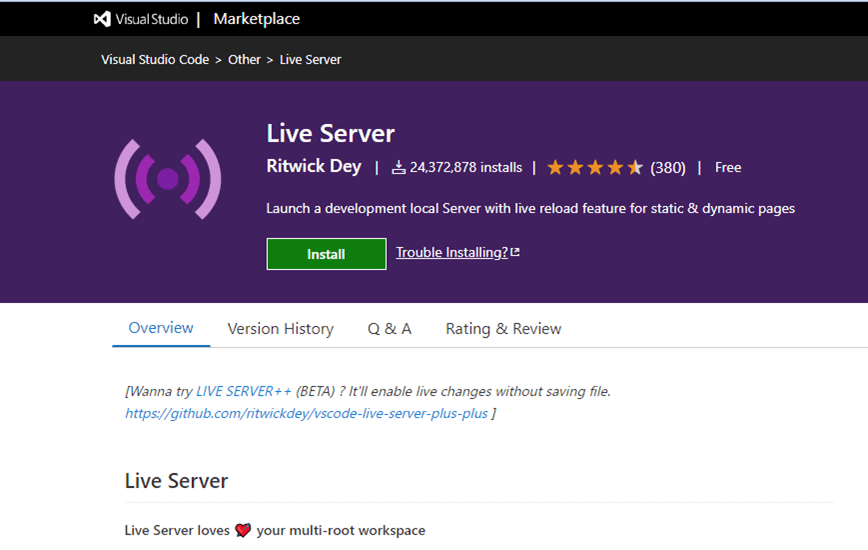Click the red heart emoji icon

point(243,531)
